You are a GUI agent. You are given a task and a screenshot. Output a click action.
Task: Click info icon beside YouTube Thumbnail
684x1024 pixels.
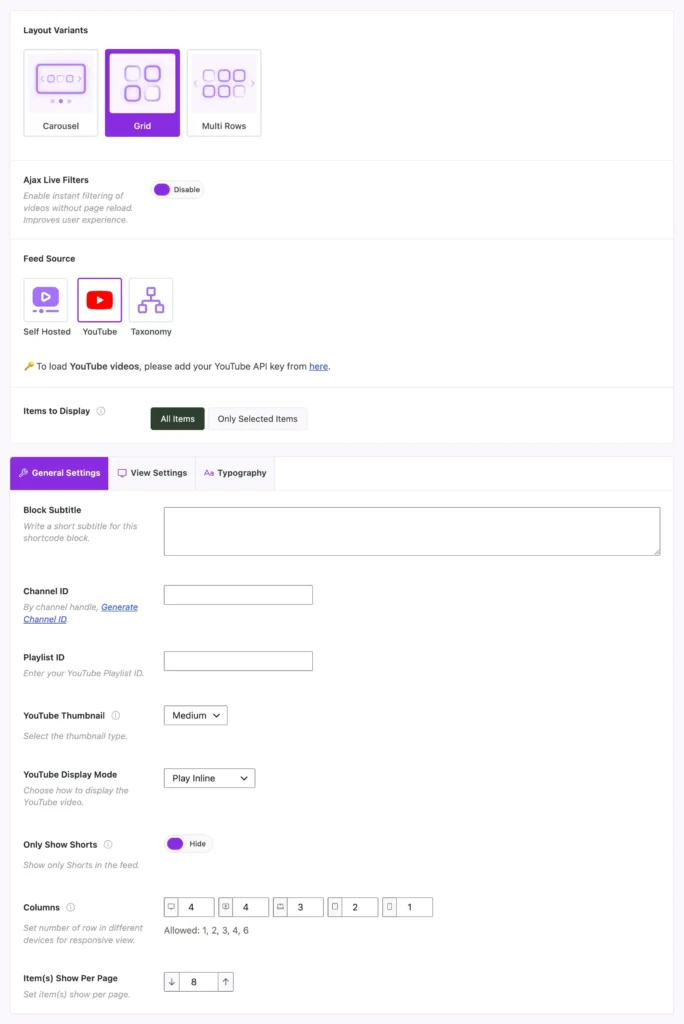116,715
